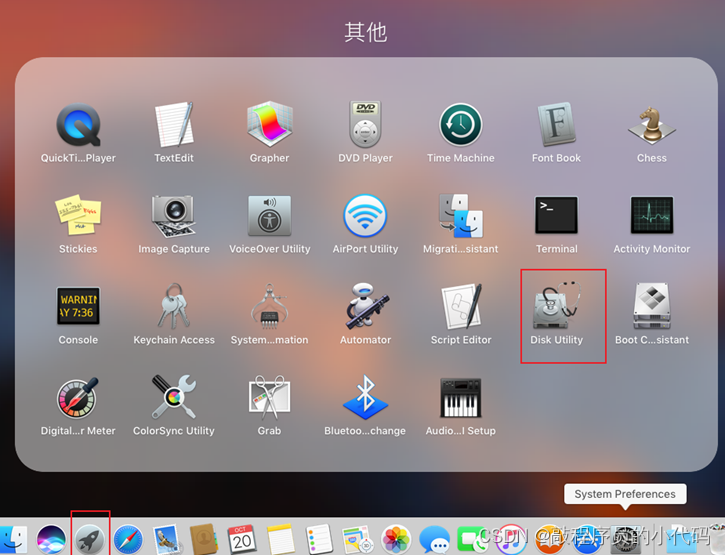This screenshot has height=555, width=725.
Task: Open Audio MIDI Setup
Action: tap(461, 398)
